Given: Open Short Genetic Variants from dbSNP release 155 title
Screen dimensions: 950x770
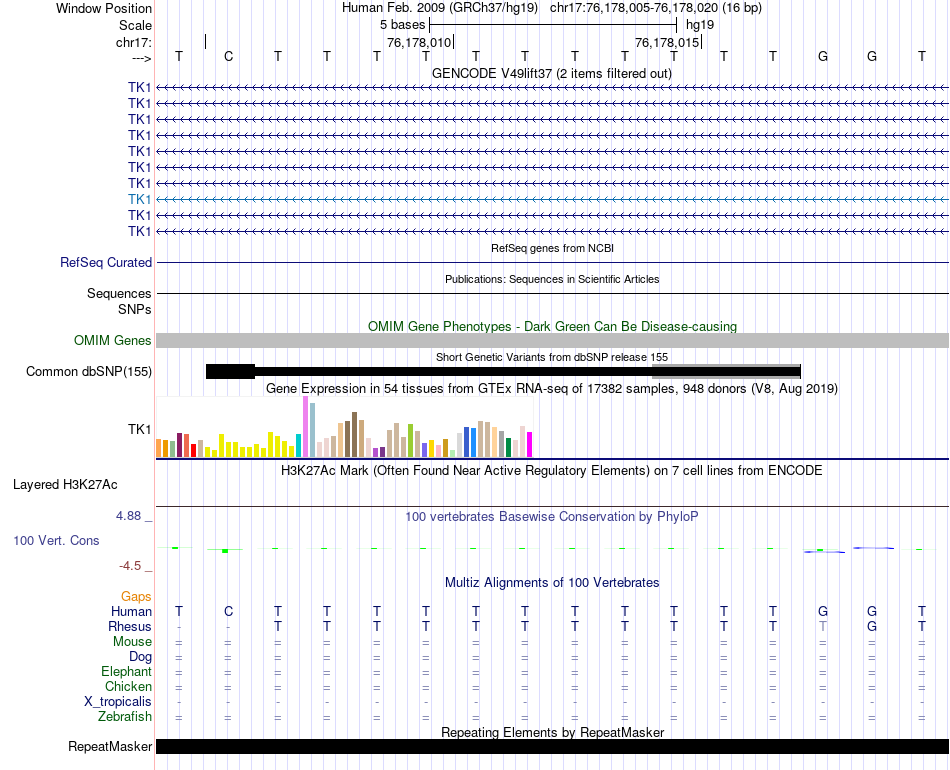Looking at the screenshot, I should 552,357.
